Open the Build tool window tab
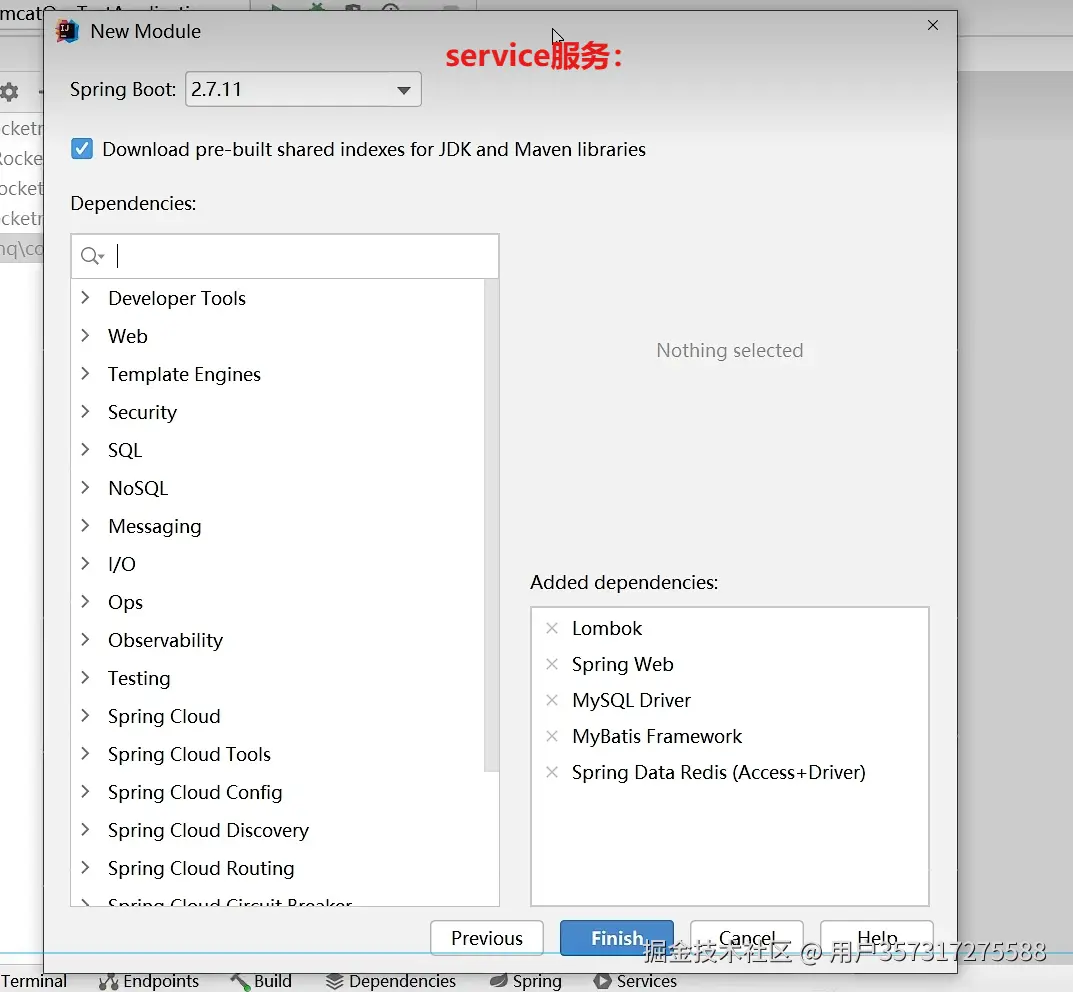This screenshot has height=992, width=1073. [x=261, y=981]
